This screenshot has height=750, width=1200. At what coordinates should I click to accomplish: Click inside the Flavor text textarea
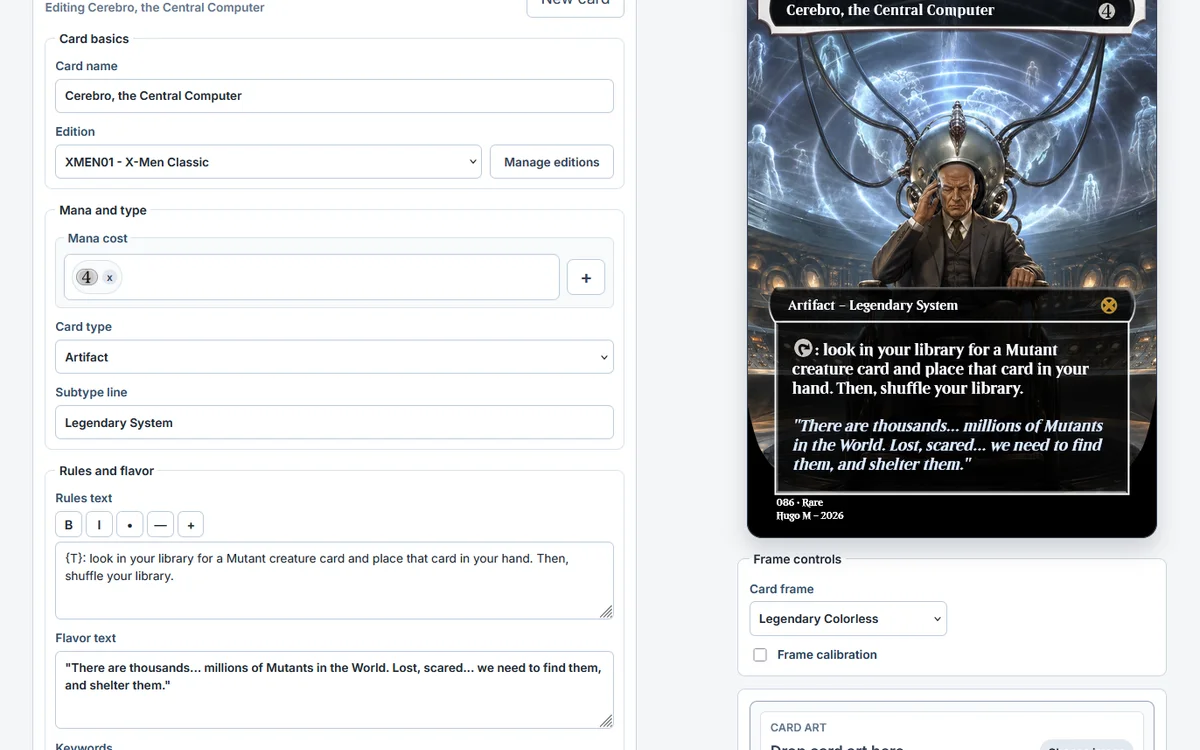[x=334, y=690]
